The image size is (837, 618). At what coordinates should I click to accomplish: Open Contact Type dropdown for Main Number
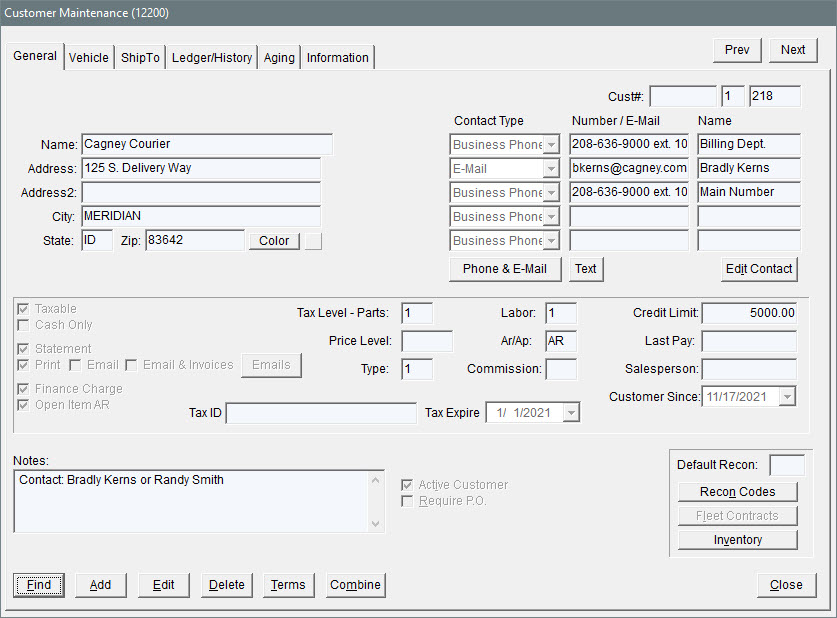(x=551, y=193)
